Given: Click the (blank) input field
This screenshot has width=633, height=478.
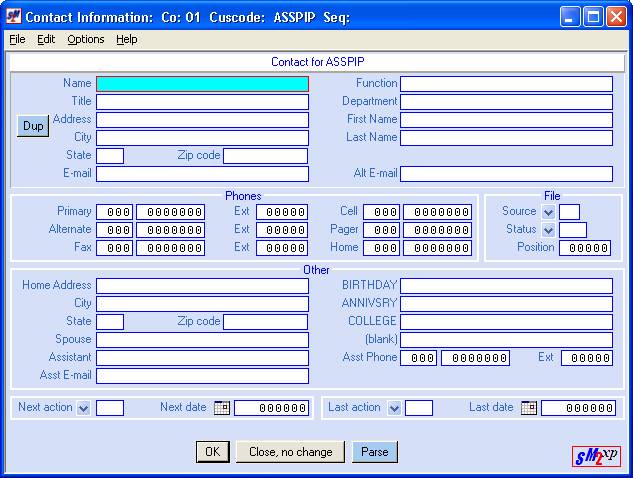Looking at the screenshot, I should pyautogui.click(x=506, y=340).
